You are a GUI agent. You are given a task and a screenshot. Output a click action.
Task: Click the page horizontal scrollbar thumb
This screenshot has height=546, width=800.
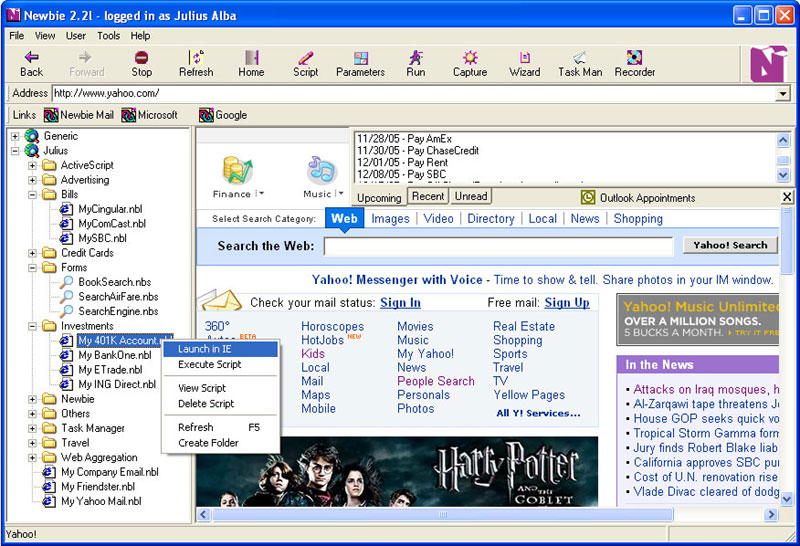point(443,514)
